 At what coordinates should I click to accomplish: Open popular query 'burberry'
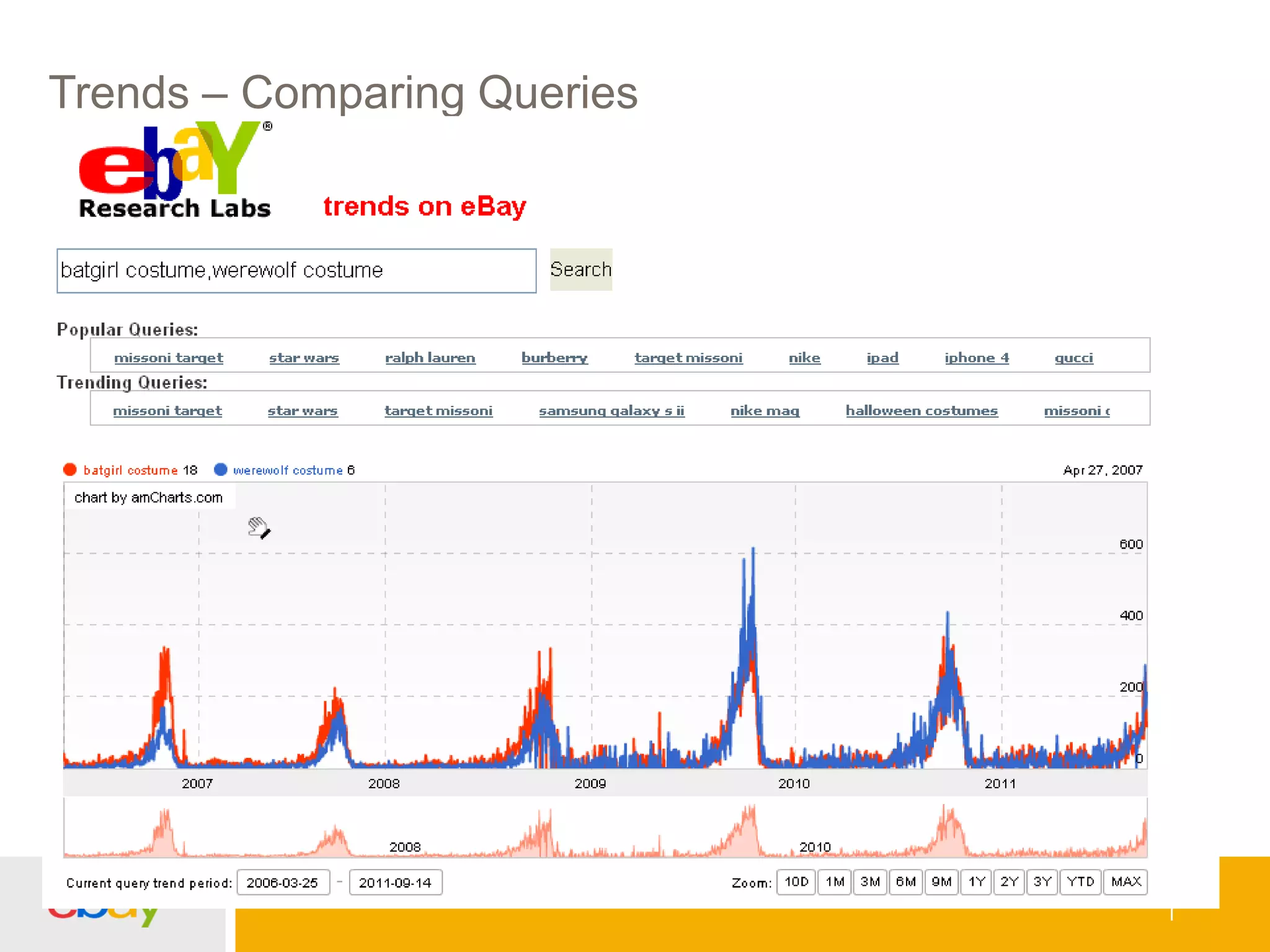554,358
